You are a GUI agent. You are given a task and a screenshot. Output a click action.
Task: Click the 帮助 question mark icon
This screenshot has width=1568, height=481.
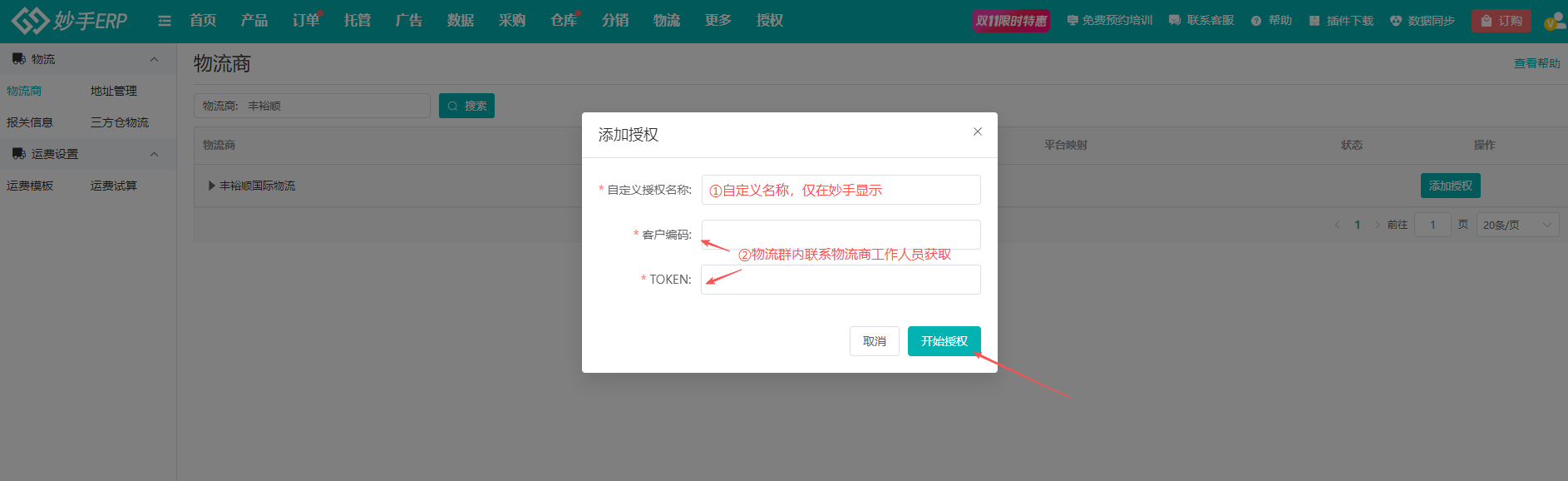coord(1256,21)
